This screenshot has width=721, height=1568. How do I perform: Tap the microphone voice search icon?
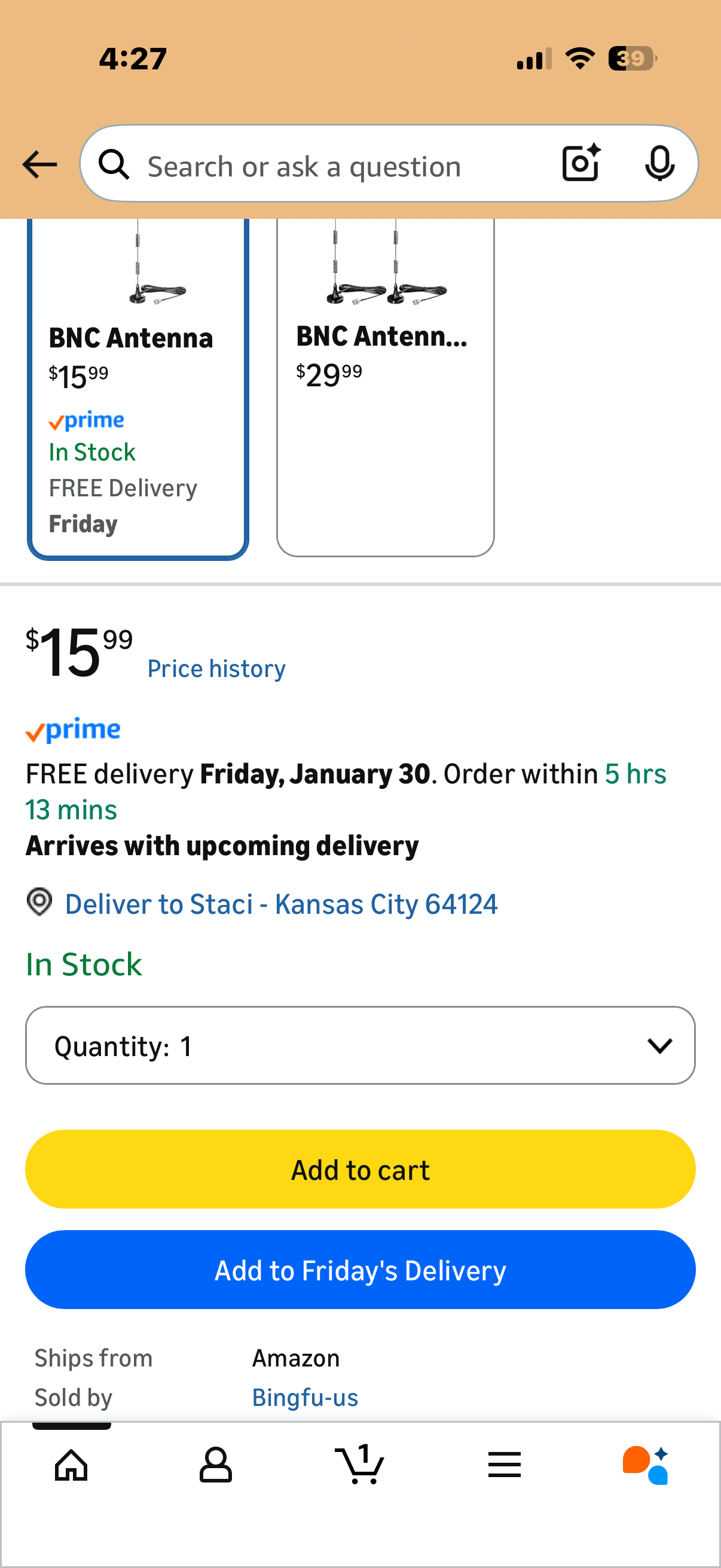point(659,164)
